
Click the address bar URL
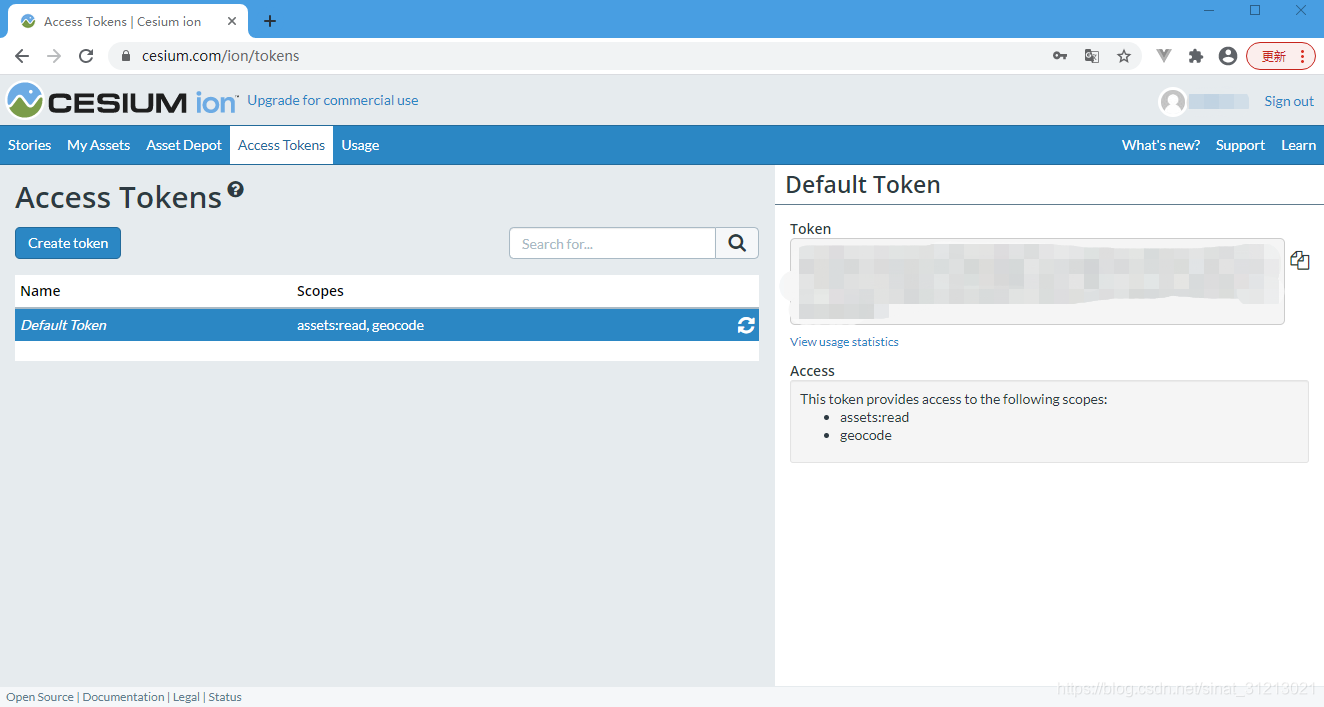221,56
